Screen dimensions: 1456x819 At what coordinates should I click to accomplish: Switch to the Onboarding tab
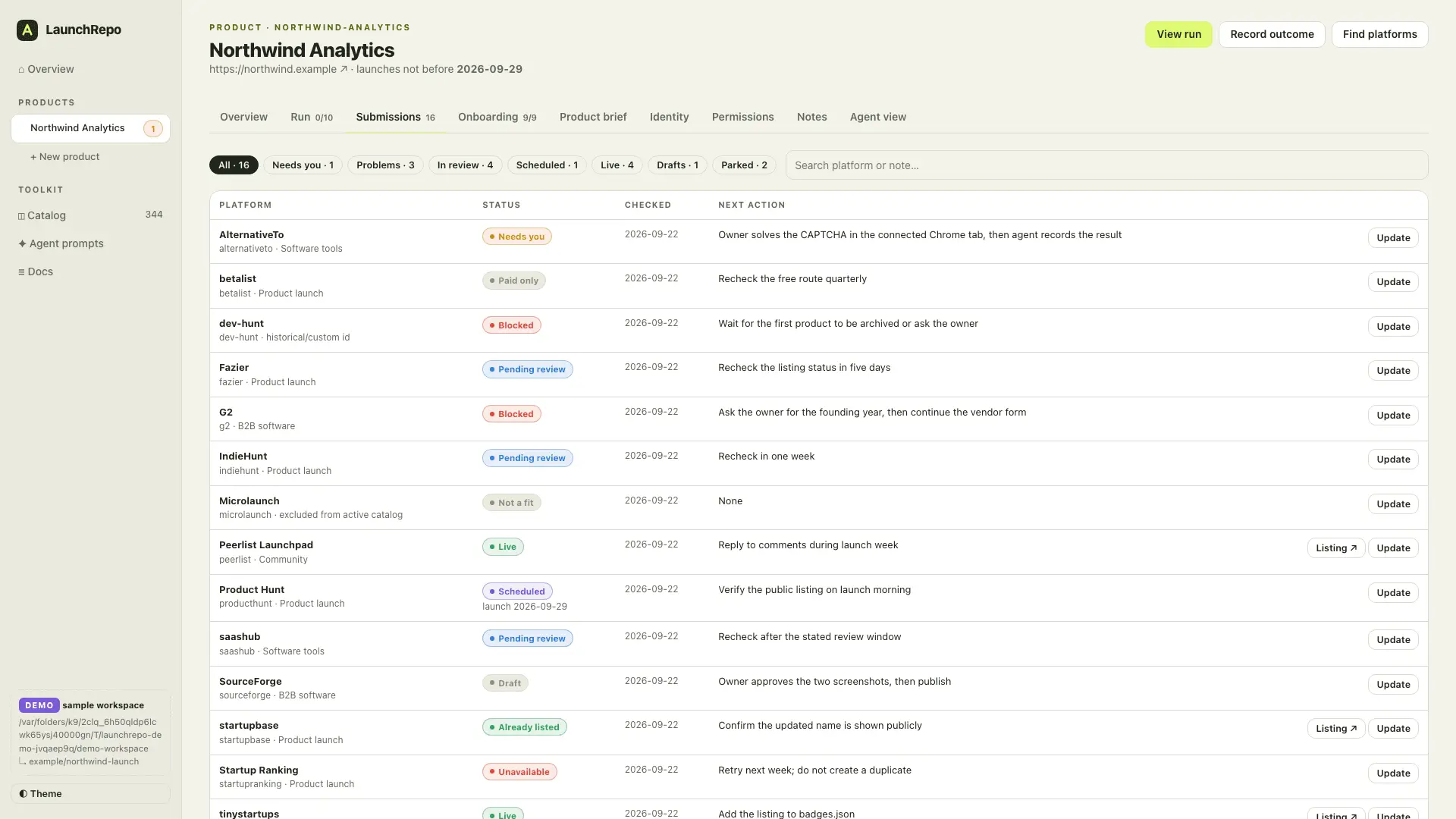tap(497, 117)
